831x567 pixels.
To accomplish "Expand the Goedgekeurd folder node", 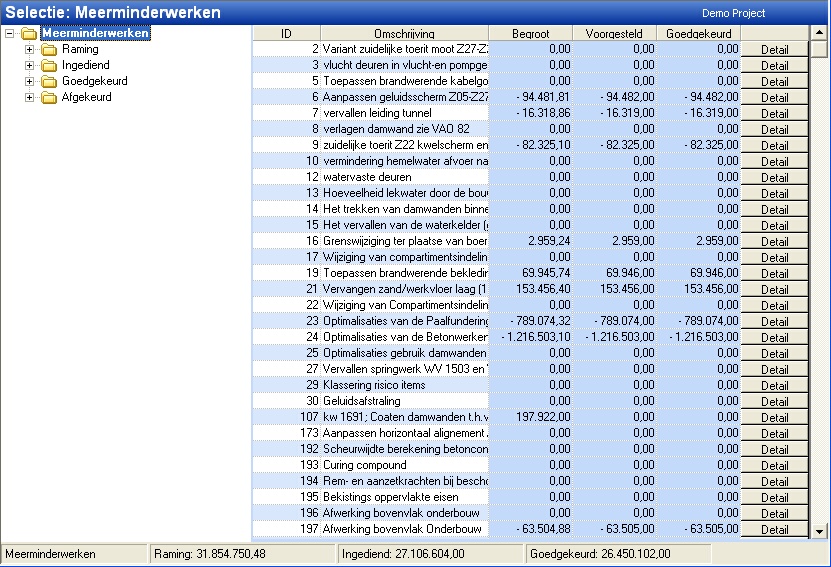I will [x=30, y=81].
